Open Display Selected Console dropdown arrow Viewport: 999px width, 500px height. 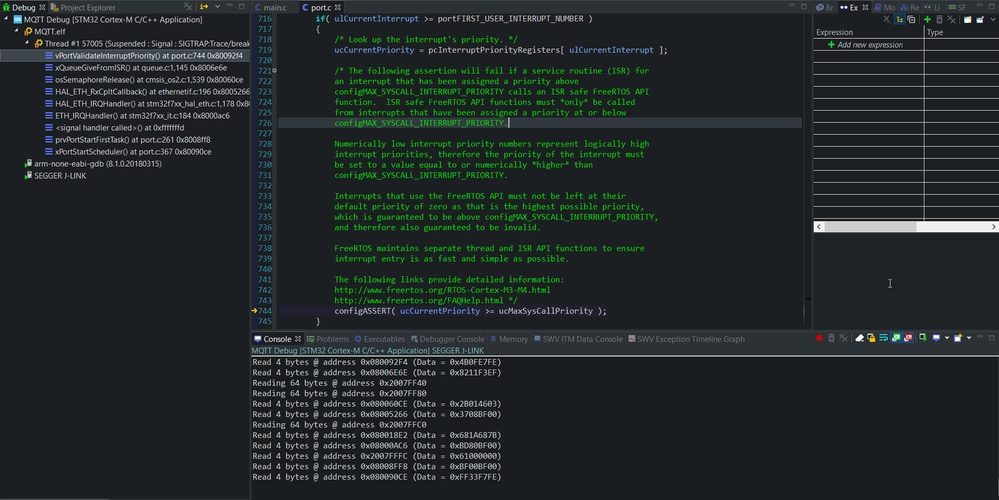pyautogui.click(x=947, y=338)
